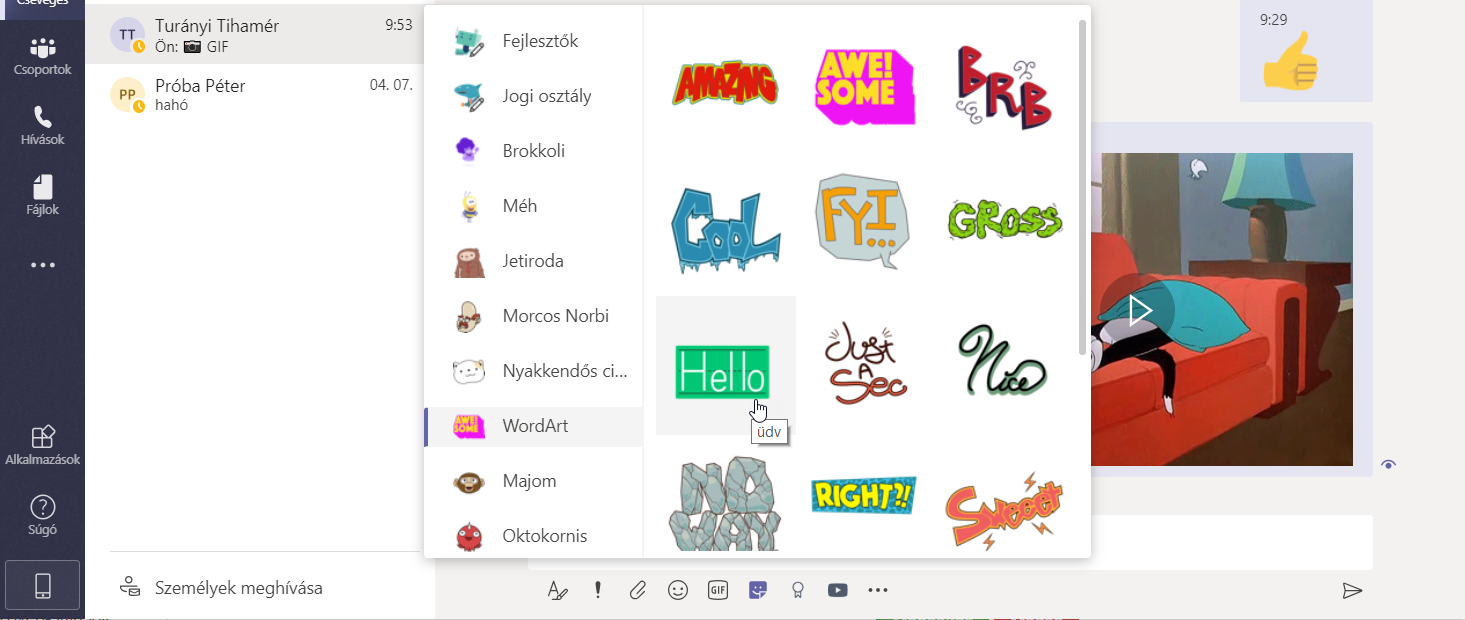
Task: Open Fájlok (Files) in the sidebar
Action: [42, 196]
